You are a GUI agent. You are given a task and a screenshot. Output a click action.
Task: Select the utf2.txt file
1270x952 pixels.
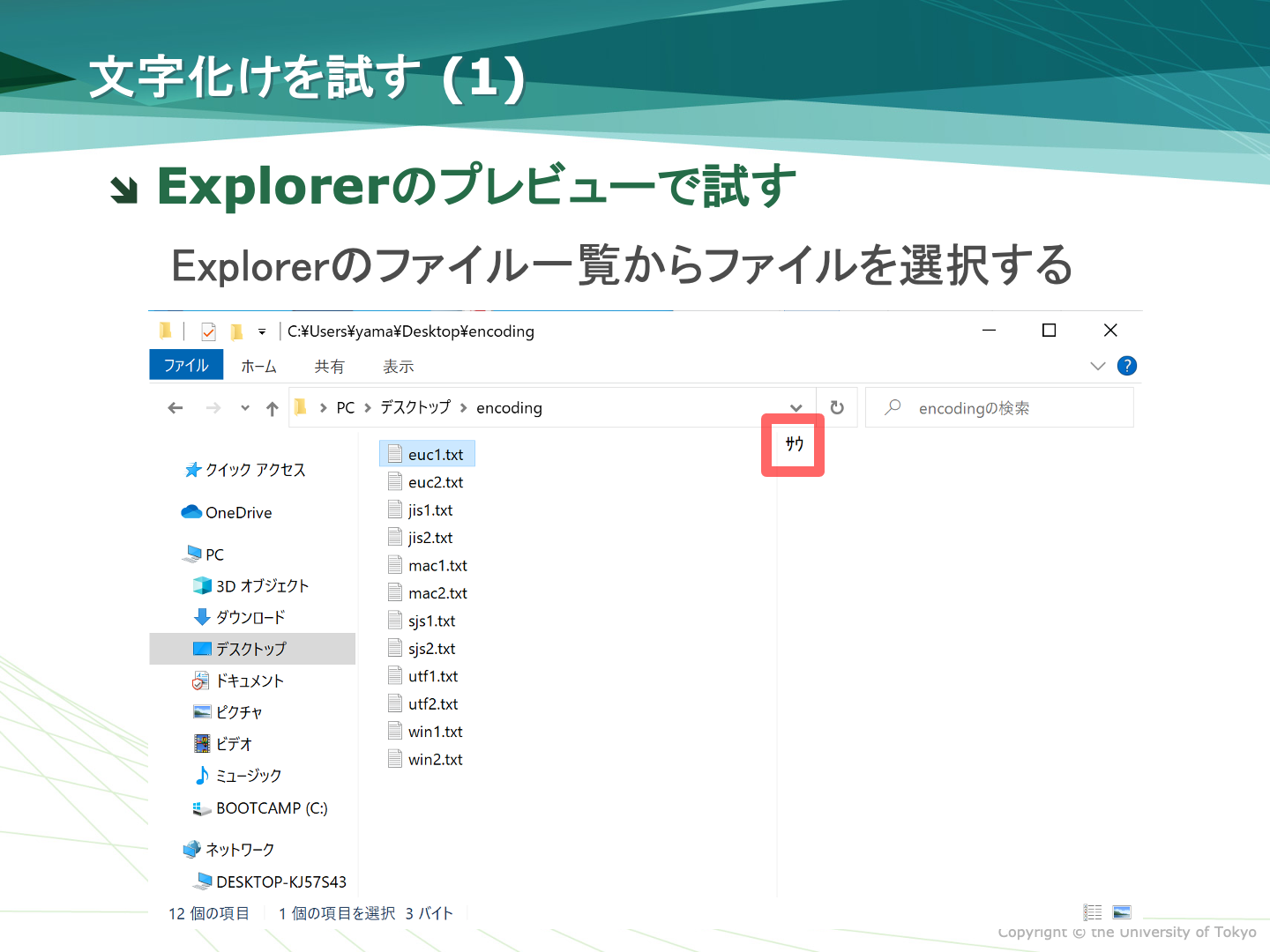[423, 704]
